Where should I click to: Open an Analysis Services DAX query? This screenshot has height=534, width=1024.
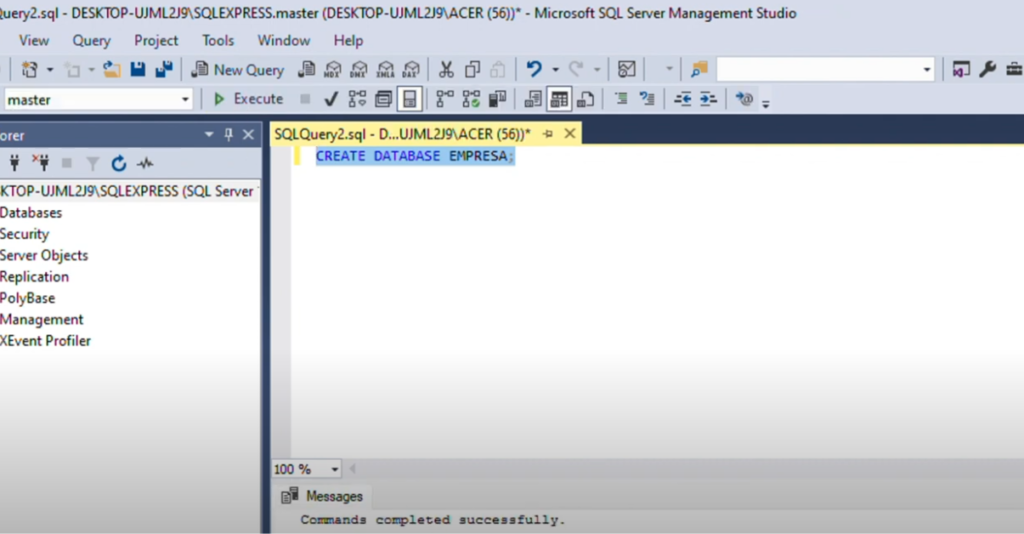pyautogui.click(x=411, y=69)
